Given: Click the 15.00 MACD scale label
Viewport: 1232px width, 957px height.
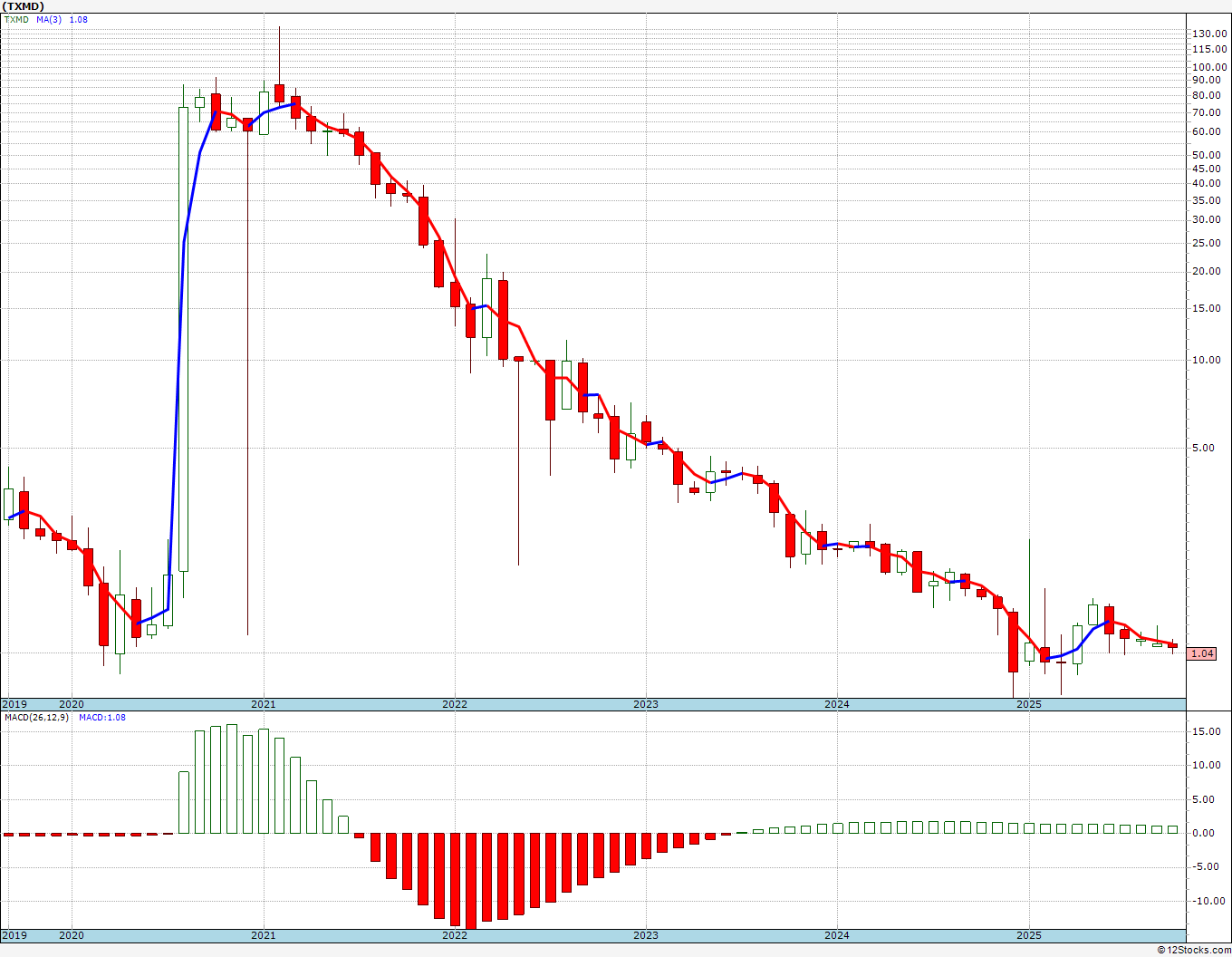Looking at the screenshot, I should pos(1206,731).
